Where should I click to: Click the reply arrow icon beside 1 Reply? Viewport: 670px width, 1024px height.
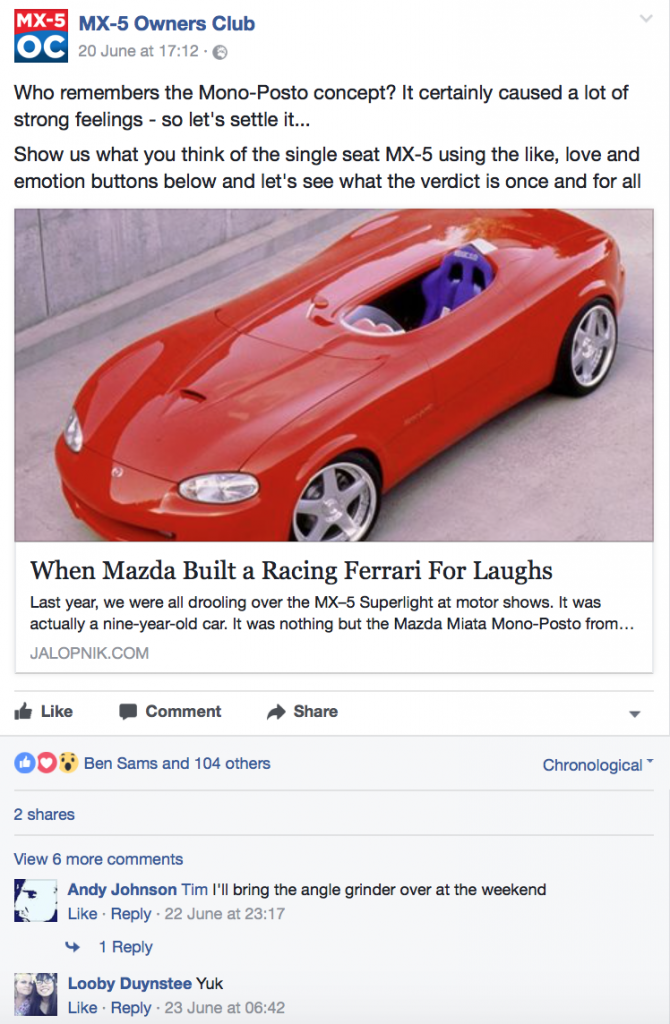[72, 946]
